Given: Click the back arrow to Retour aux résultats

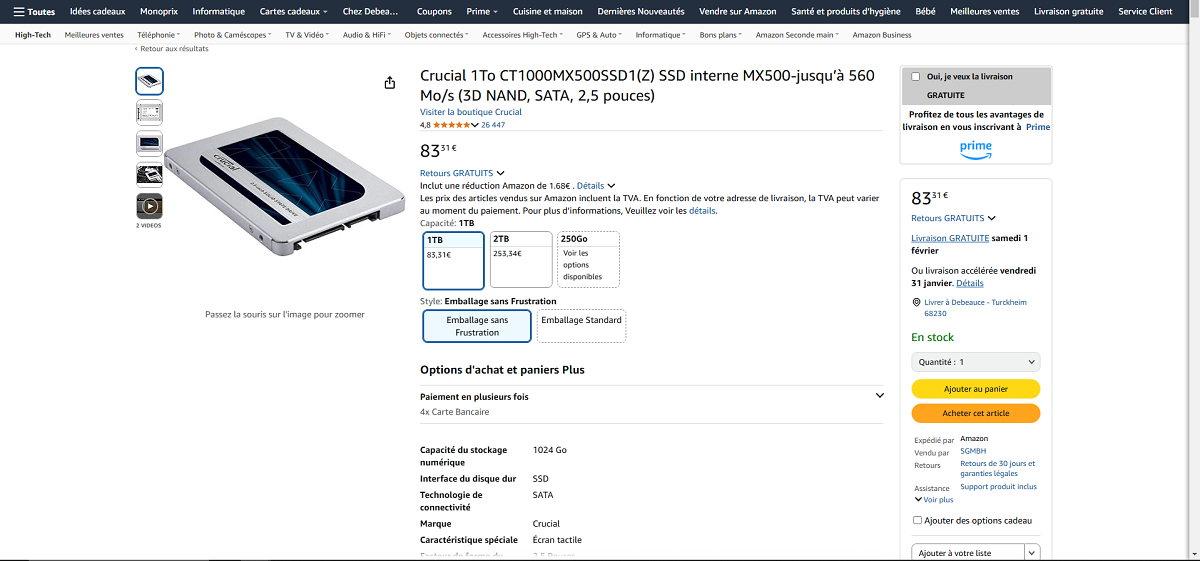Looking at the screenshot, I should pos(137,48).
